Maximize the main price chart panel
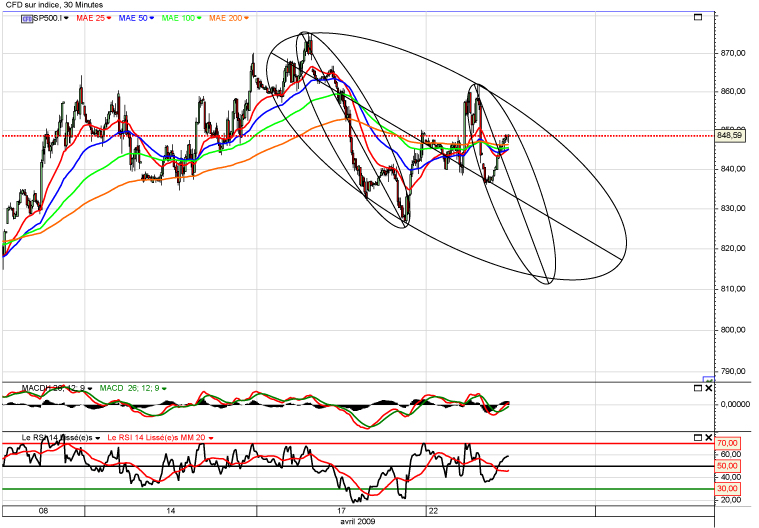Viewport: 759px width, 528px height. tap(697, 17)
